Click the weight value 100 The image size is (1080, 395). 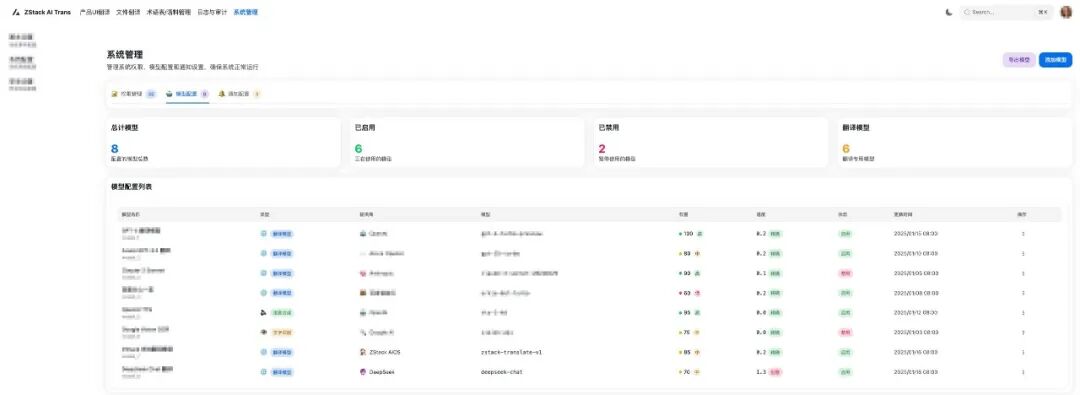pos(688,234)
